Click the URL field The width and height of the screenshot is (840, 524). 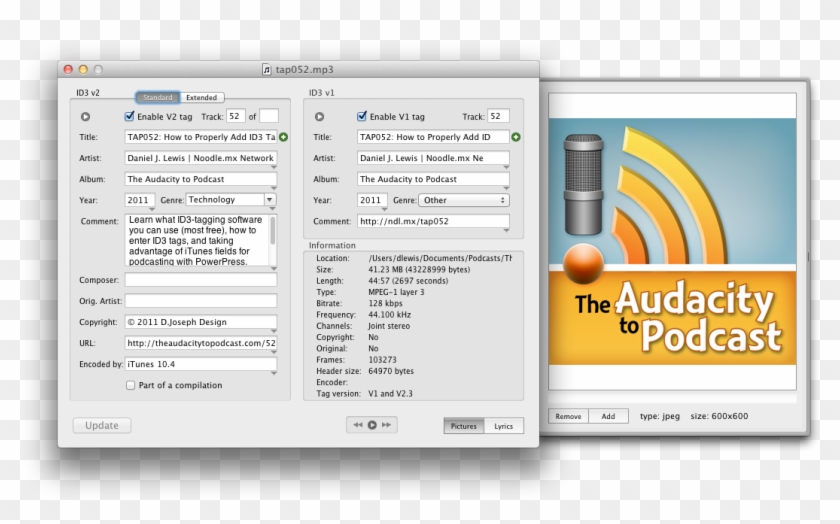tap(201, 343)
